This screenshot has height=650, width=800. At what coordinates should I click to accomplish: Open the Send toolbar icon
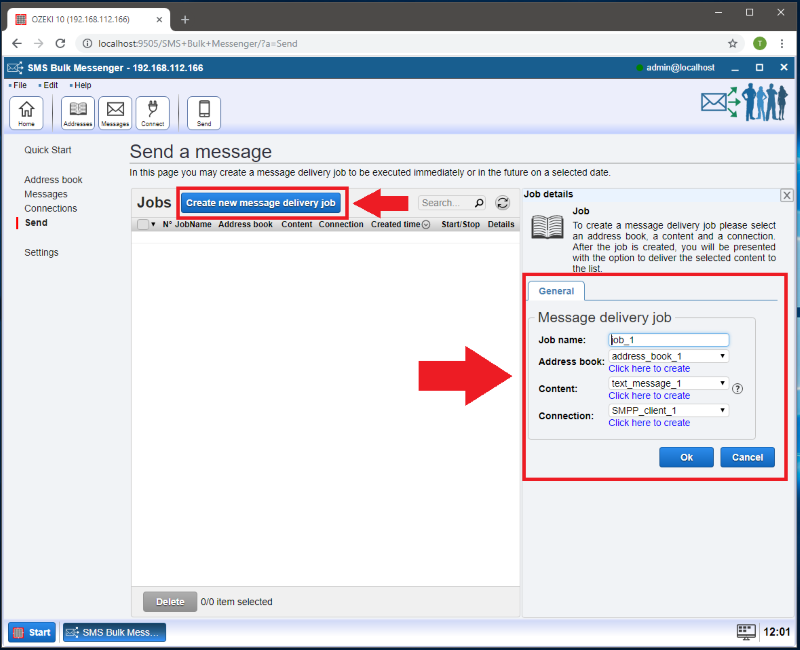point(204,112)
